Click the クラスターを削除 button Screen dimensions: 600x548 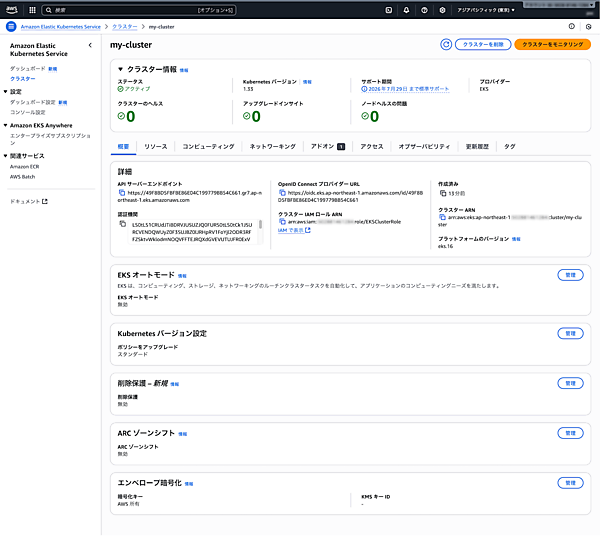483,45
